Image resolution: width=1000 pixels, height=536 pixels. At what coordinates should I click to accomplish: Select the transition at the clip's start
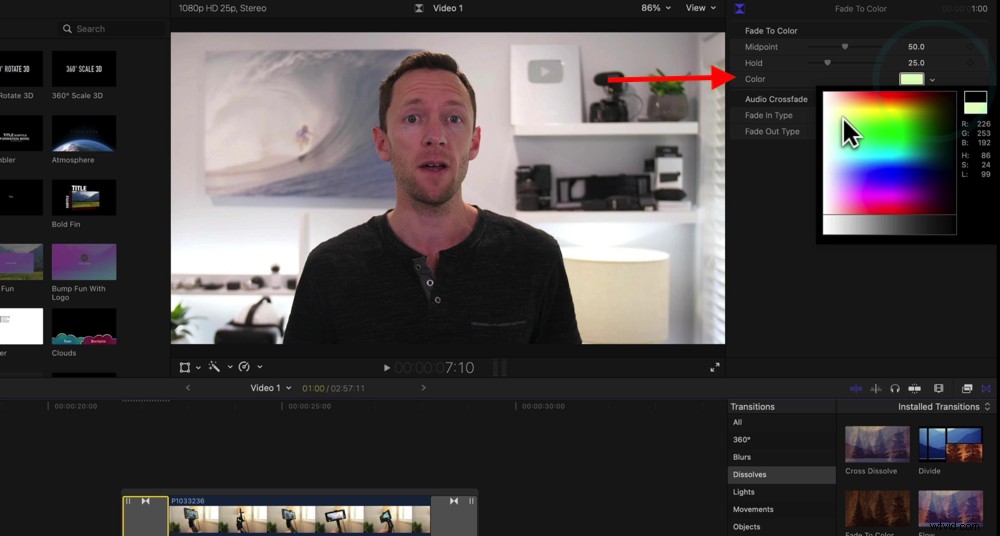pyautogui.click(x=145, y=516)
